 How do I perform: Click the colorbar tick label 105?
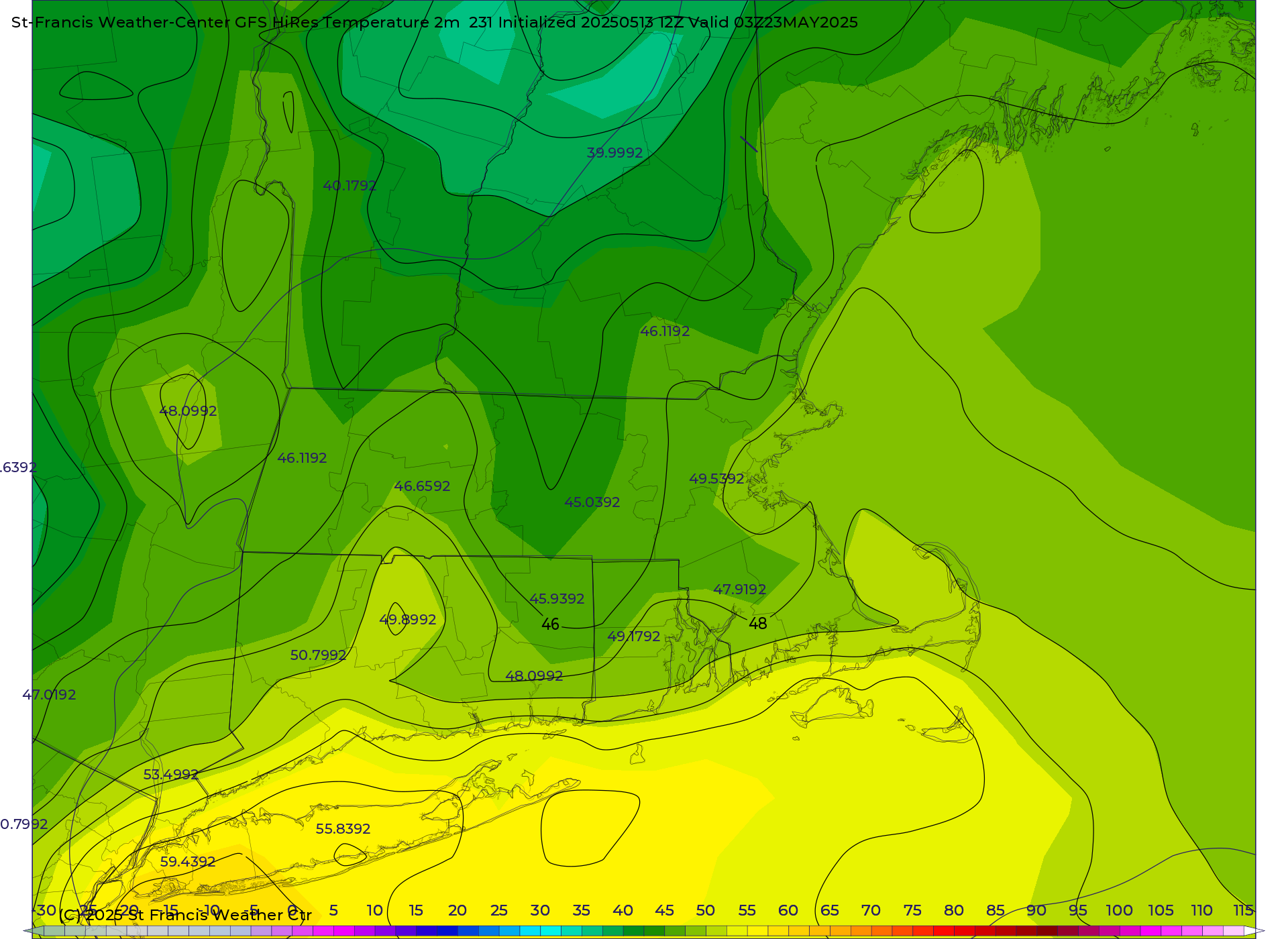[x=1161, y=911]
